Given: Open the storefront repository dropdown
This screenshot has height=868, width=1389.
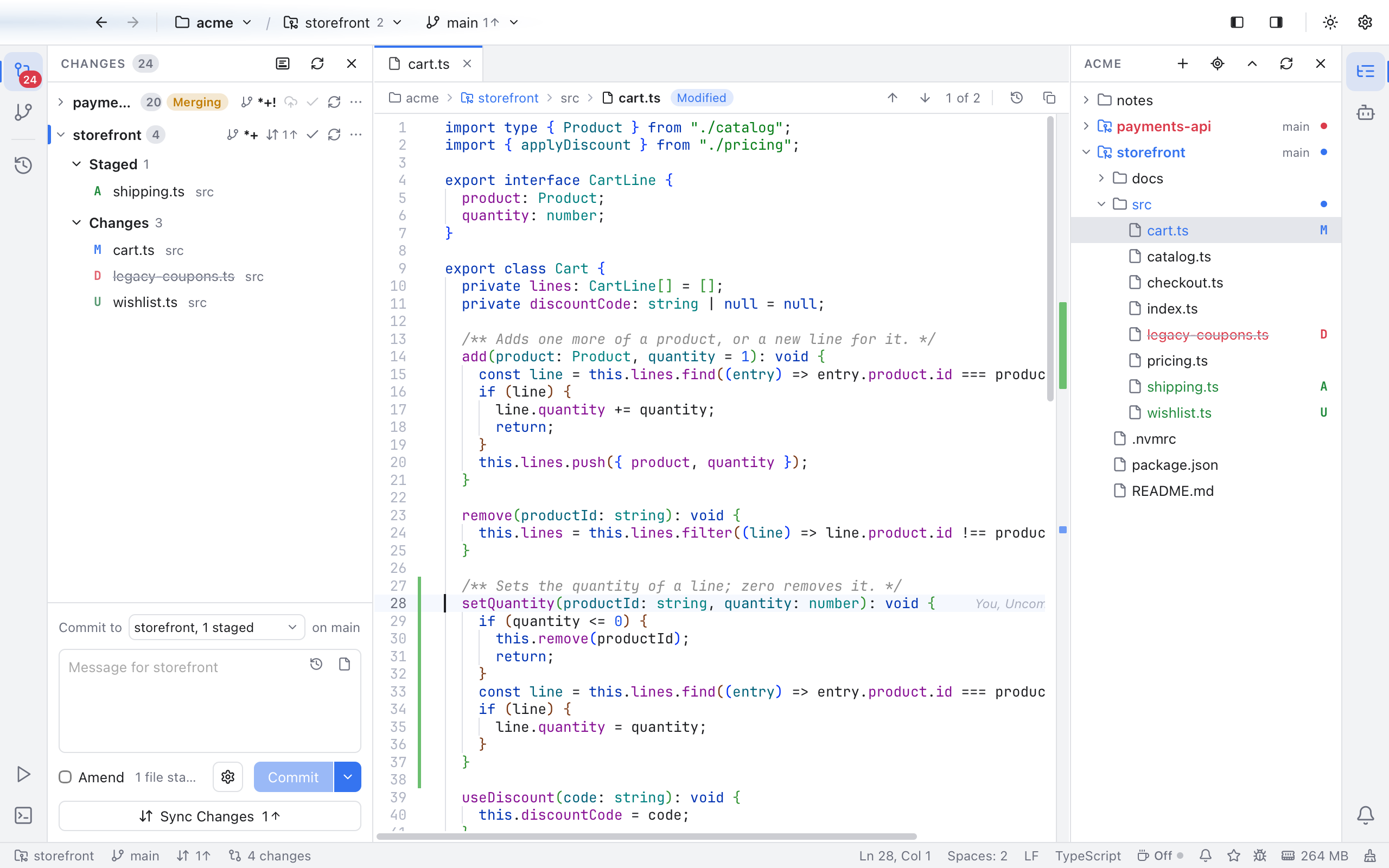Looking at the screenshot, I should click(343, 22).
